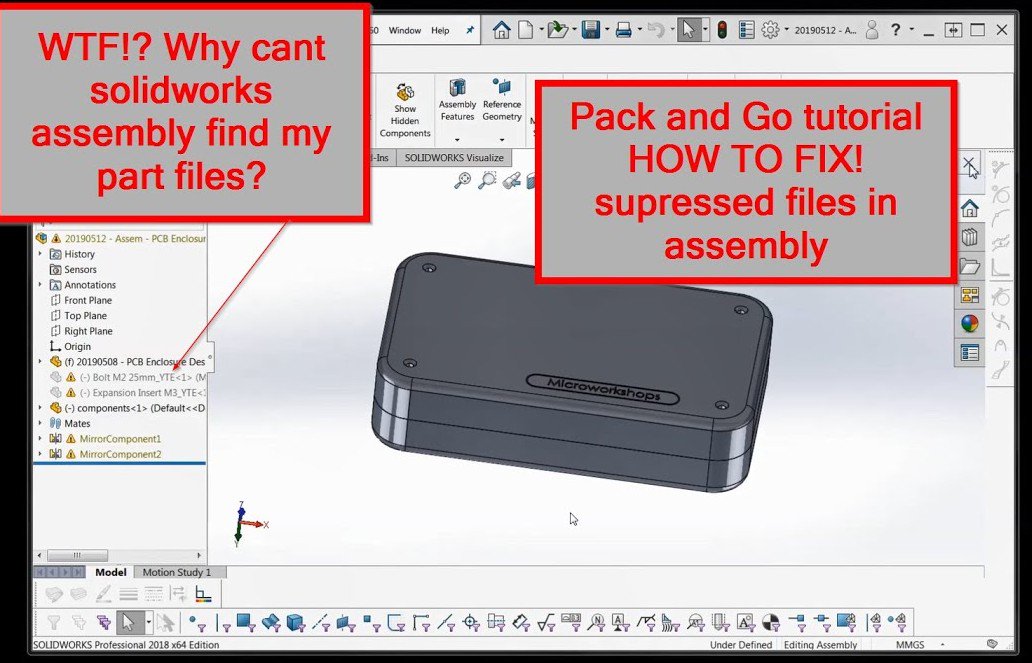The width and height of the screenshot is (1032, 663).
Task: Click the Editing Assembly status bar text
Action: click(x=820, y=645)
